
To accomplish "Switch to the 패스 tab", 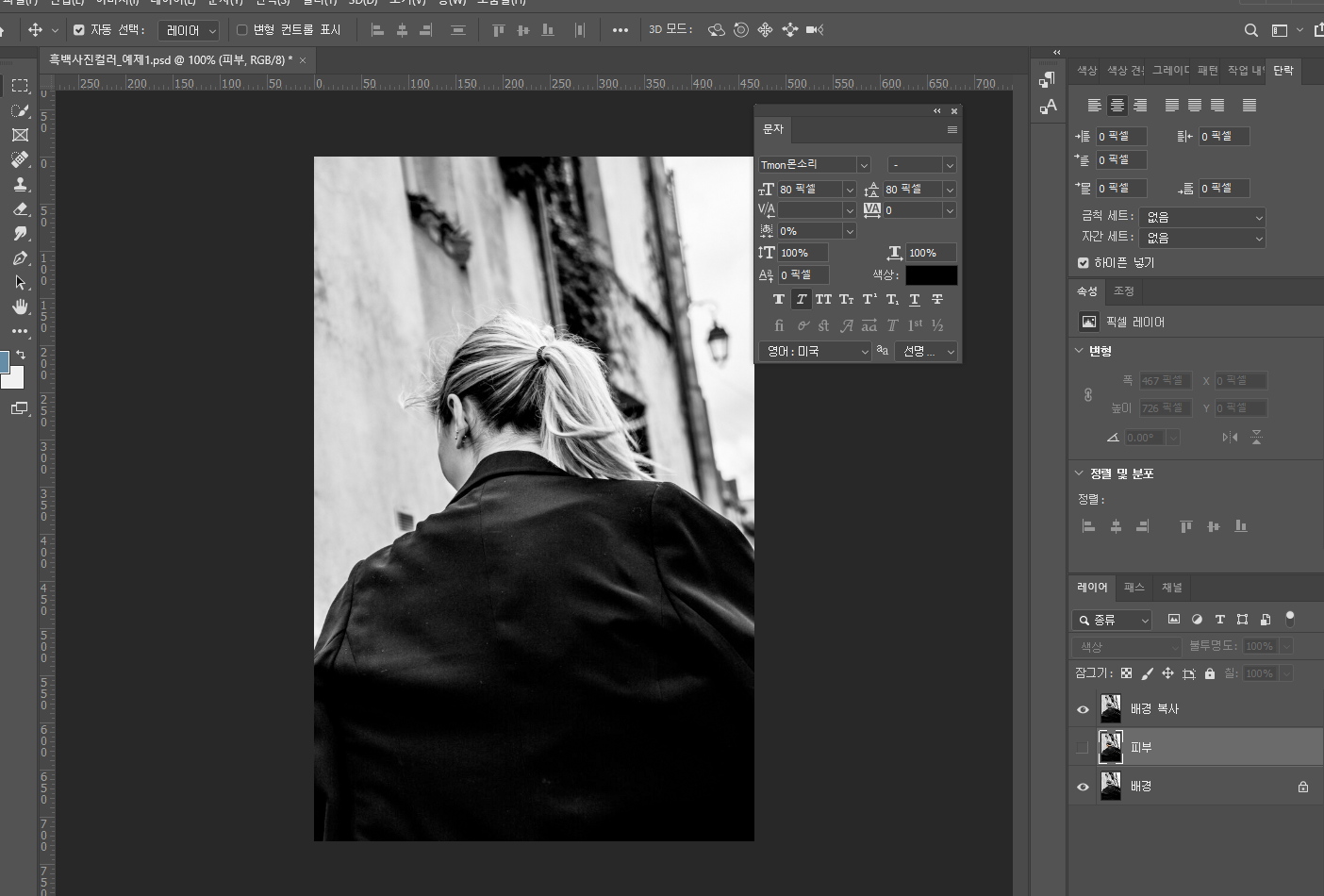I will [x=1134, y=588].
